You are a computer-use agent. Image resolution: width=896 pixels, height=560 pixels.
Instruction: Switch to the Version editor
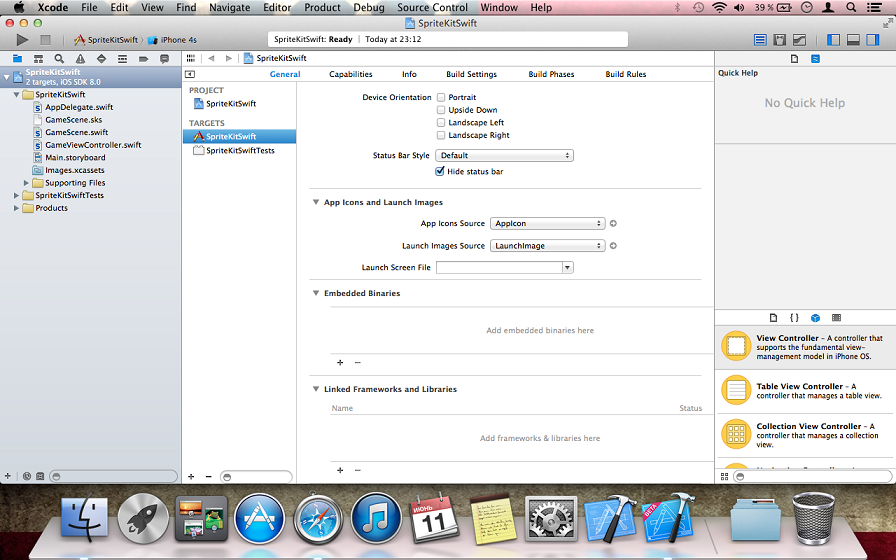pos(799,39)
